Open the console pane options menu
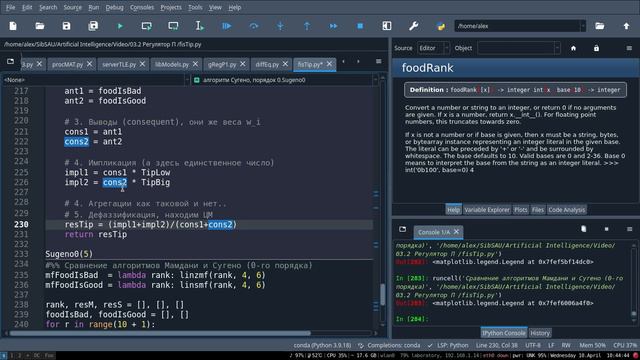The width and height of the screenshot is (640, 360). pos(629,229)
